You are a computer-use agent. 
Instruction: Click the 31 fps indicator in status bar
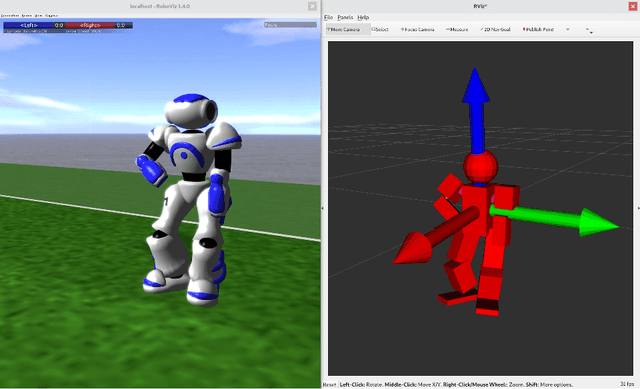[x=627, y=384]
